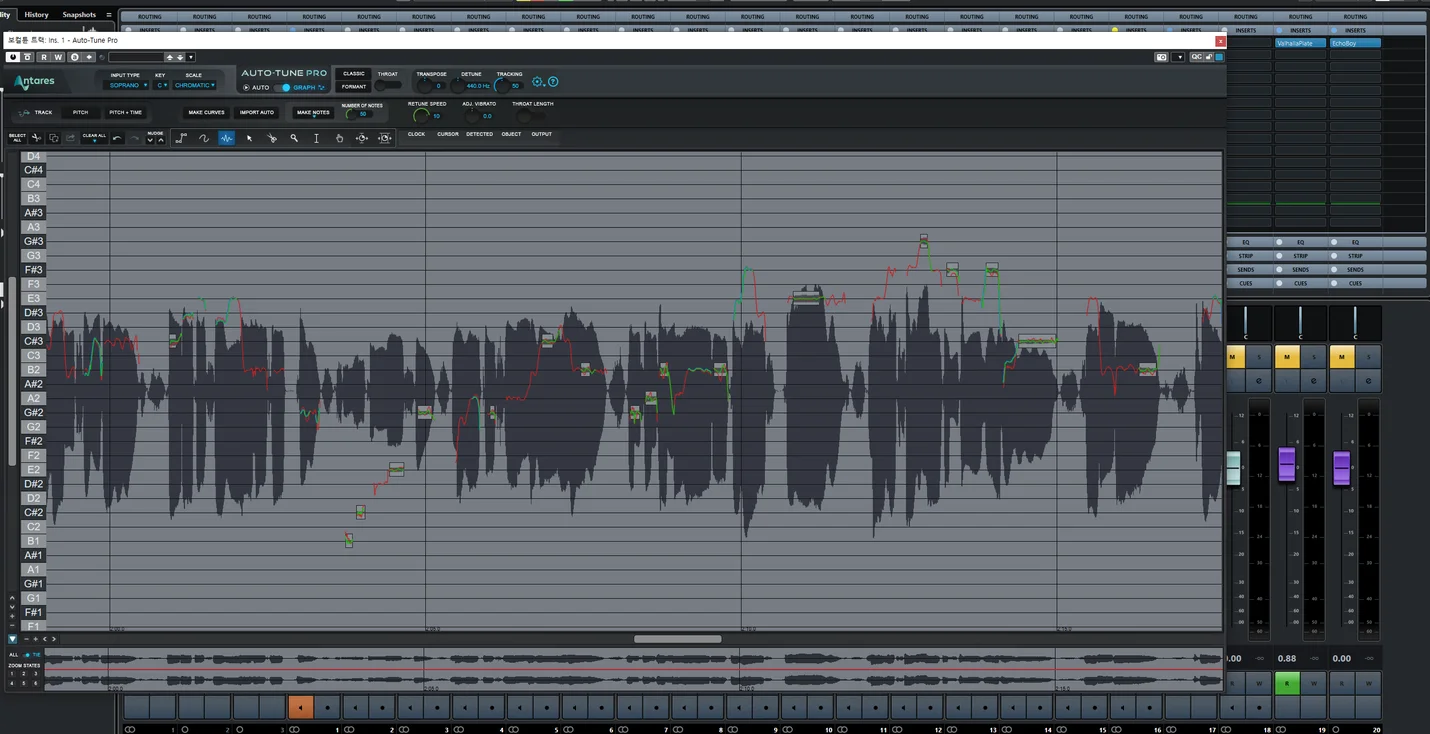Click the cut scissors icon beside Select All
The image size is (1430, 734).
pos(36,138)
